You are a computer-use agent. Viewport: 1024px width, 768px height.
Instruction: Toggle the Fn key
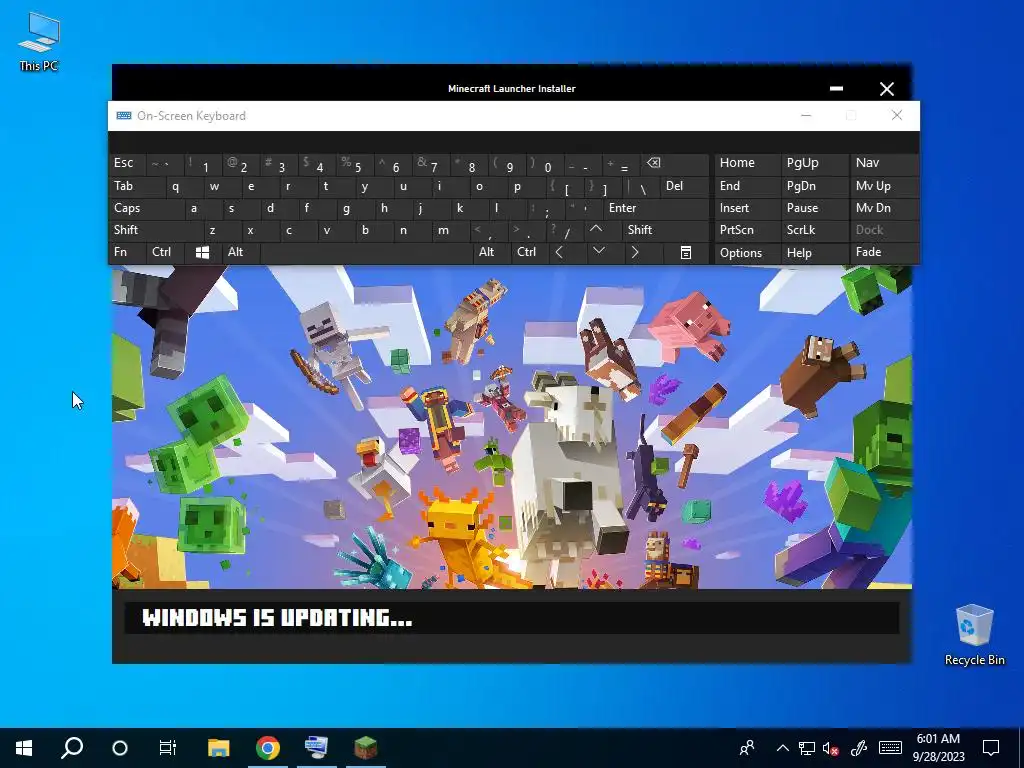pos(127,252)
